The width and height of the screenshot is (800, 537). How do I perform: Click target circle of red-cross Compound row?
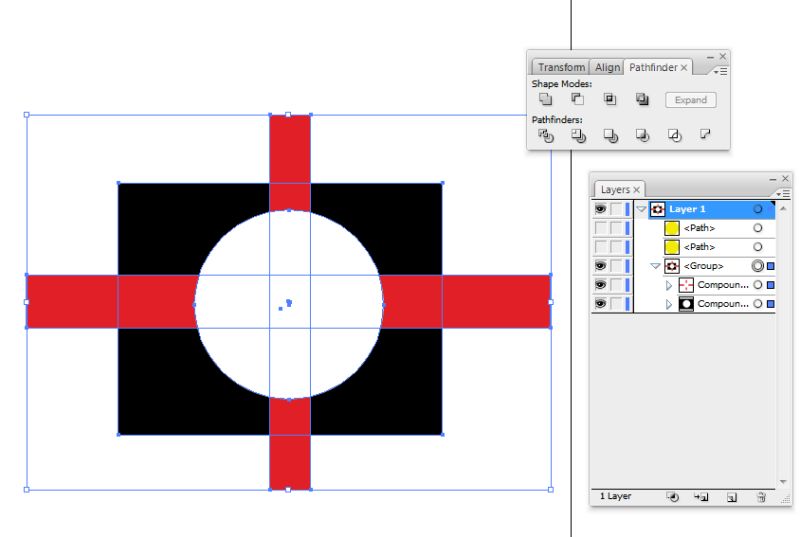(x=758, y=285)
